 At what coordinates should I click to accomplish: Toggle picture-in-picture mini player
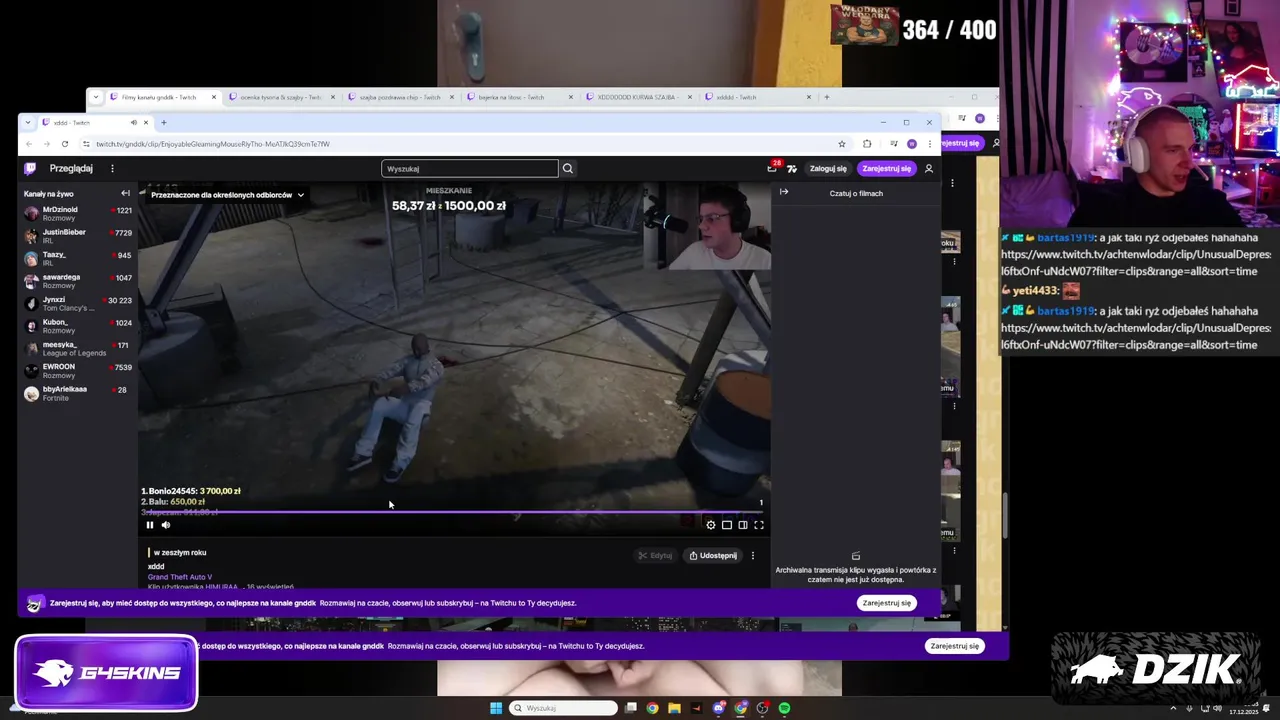pyautogui.click(x=727, y=525)
